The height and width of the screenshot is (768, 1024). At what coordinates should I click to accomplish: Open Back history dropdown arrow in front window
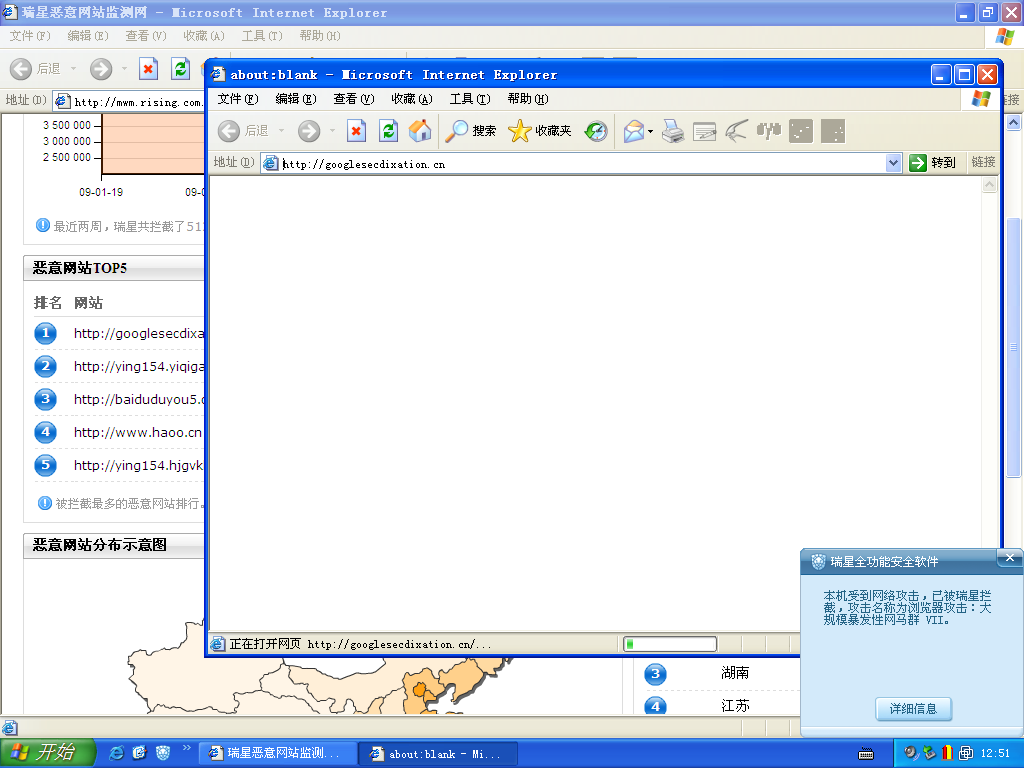tap(281, 131)
